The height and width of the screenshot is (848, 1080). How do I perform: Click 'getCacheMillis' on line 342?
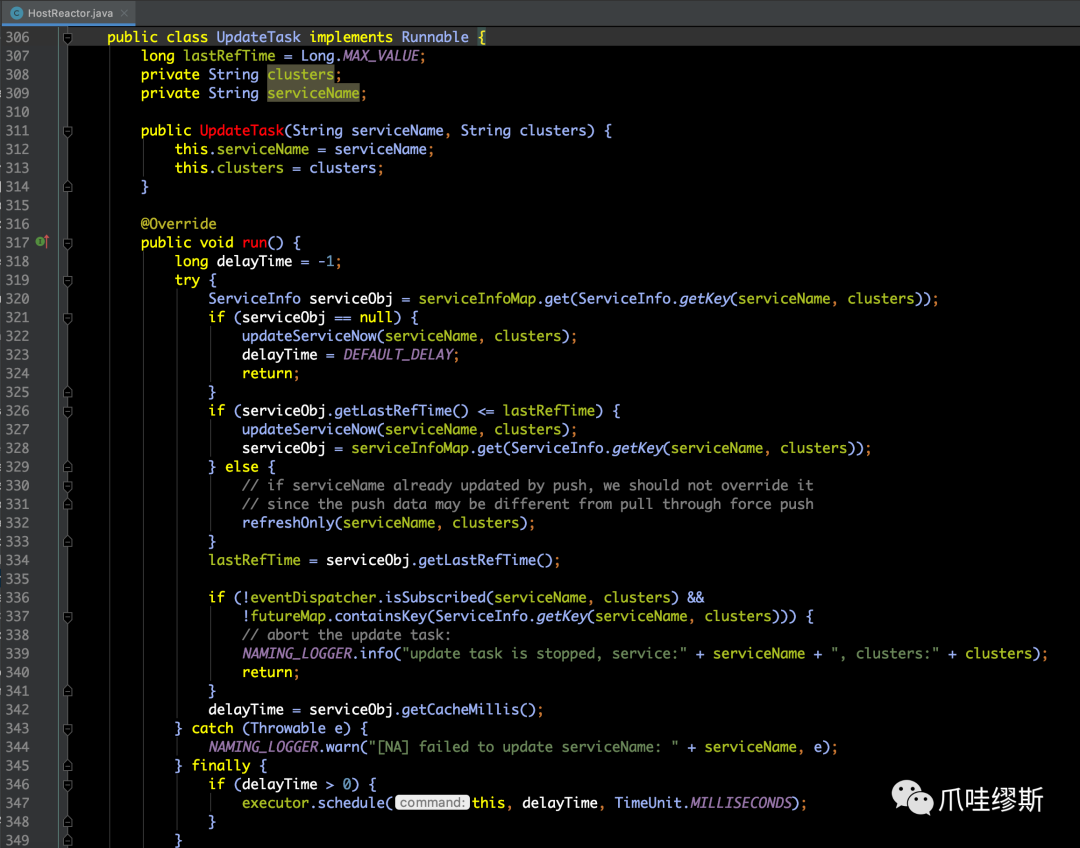point(460,710)
